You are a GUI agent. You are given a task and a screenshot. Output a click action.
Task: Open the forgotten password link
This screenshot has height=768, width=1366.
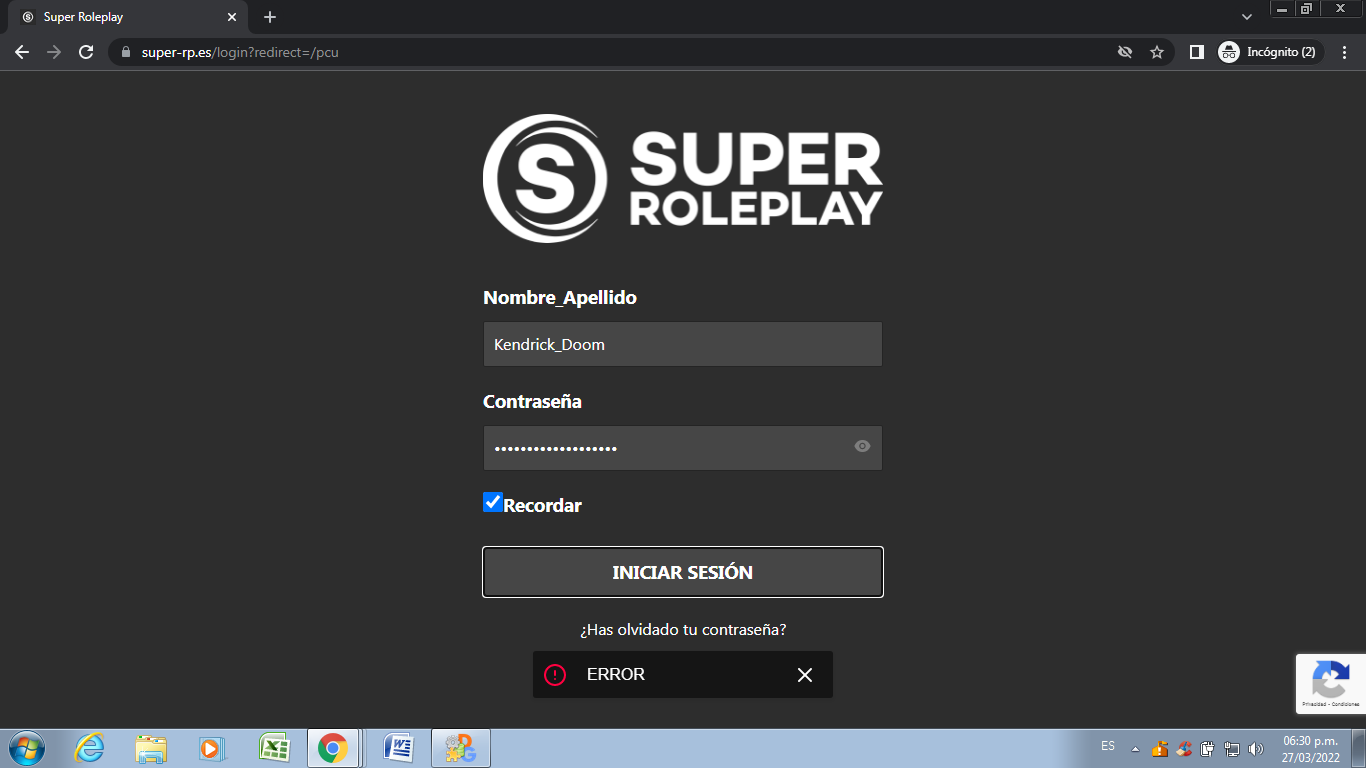point(683,630)
